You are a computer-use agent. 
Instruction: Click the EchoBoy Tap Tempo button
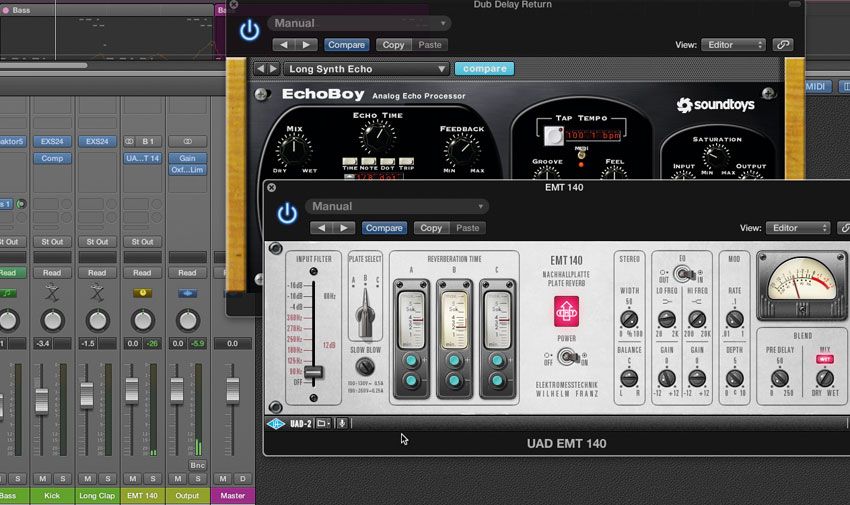point(553,135)
